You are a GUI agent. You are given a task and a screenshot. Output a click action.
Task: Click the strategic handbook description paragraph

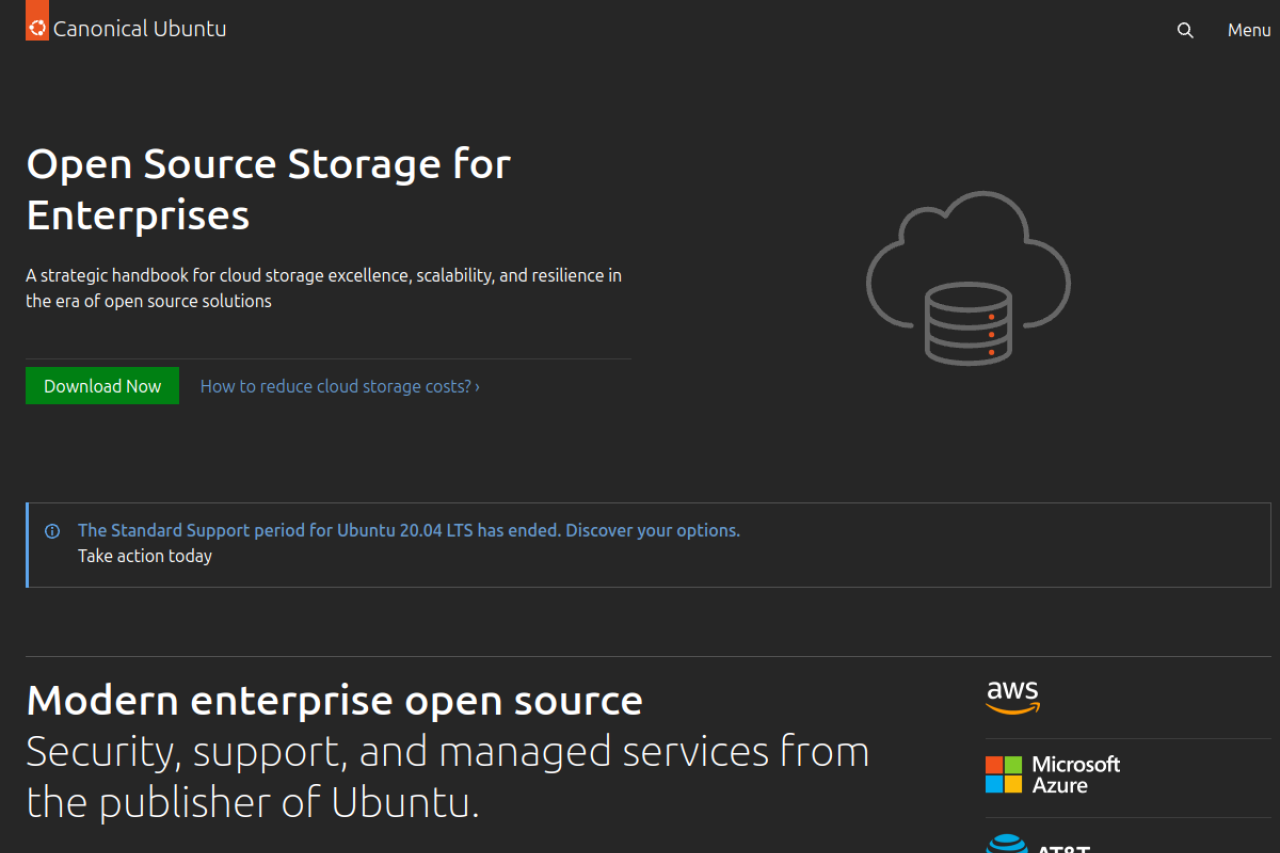[323, 288]
